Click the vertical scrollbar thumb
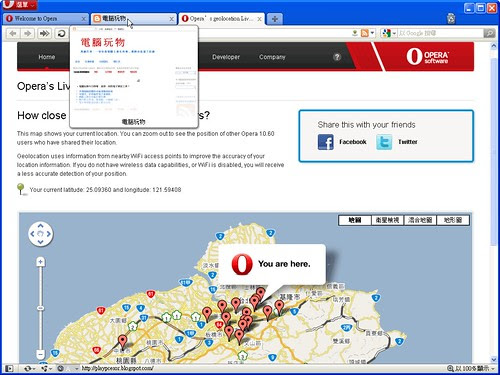This screenshot has height=375, width=500. pos(494,152)
